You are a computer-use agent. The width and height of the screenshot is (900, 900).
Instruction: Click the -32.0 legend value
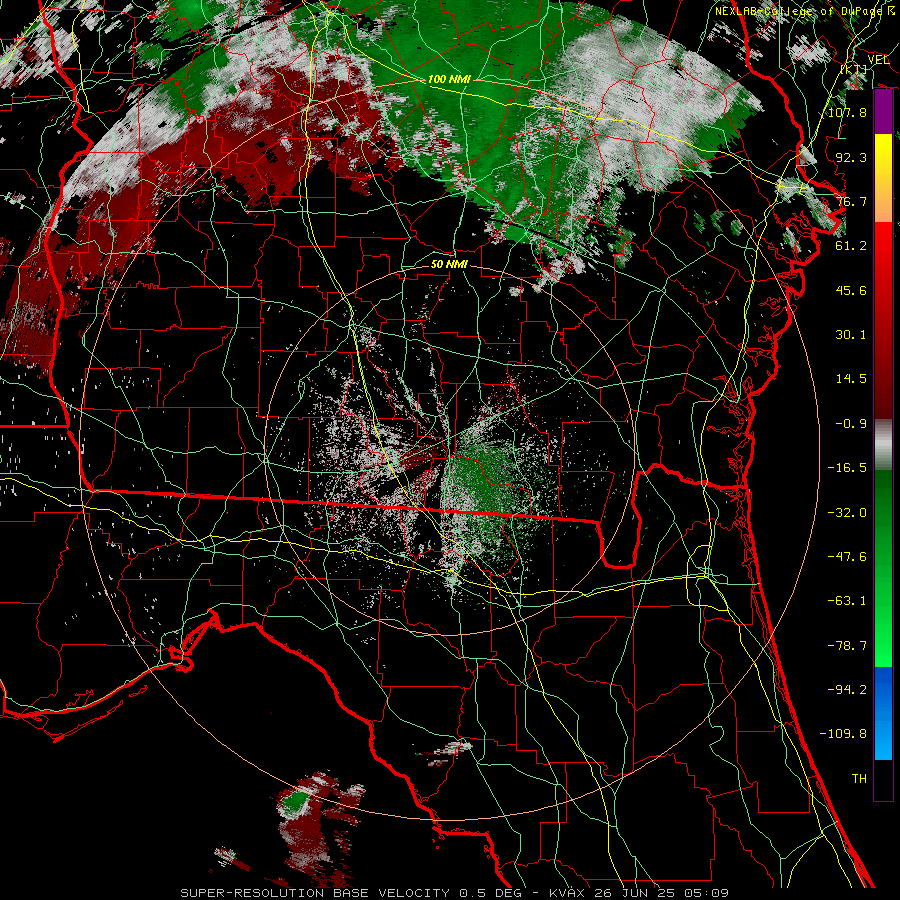[x=847, y=513]
